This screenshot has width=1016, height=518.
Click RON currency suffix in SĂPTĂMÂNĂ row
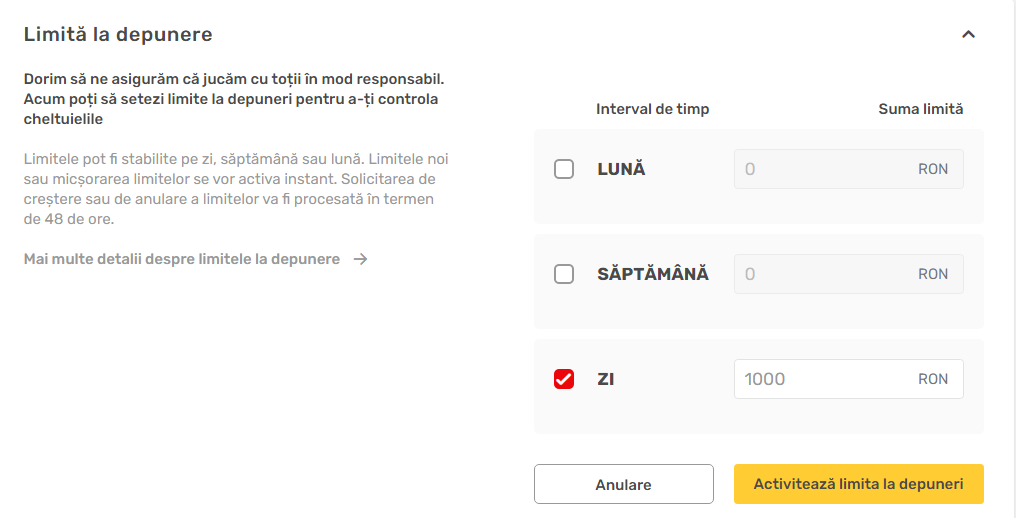pyautogui.click(x=932, y=274)
